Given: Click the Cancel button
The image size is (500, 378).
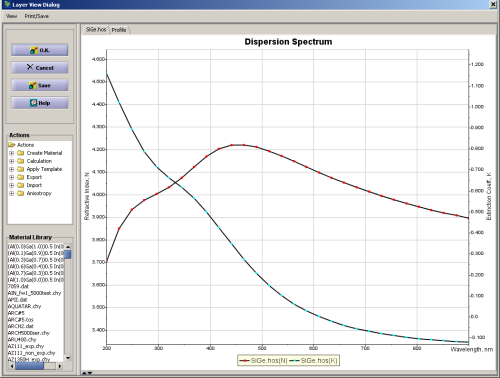Looking at the screenshot, I should point(40,68).
